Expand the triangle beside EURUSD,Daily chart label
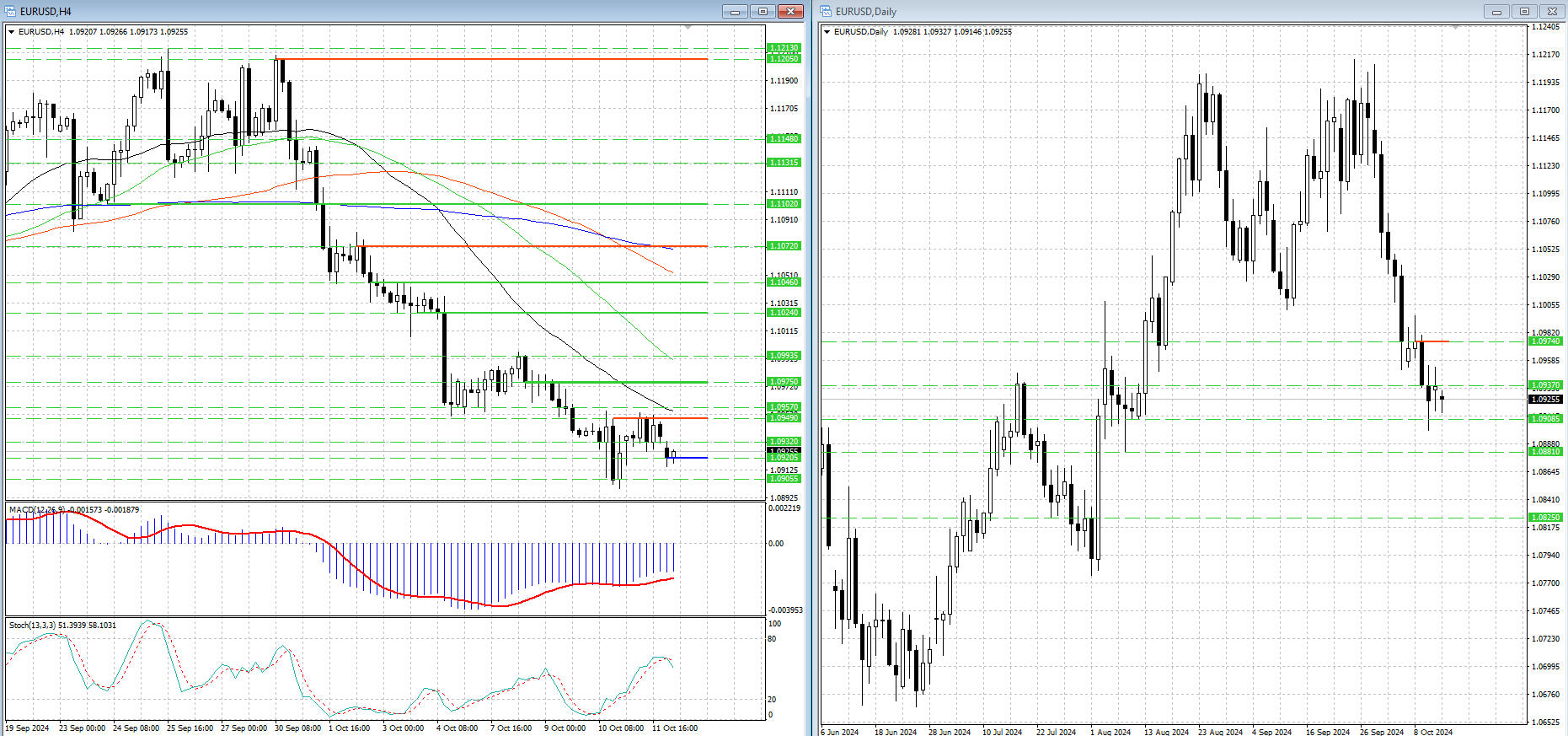This screenshot has width=1568, height=736. tap(827, 32)
